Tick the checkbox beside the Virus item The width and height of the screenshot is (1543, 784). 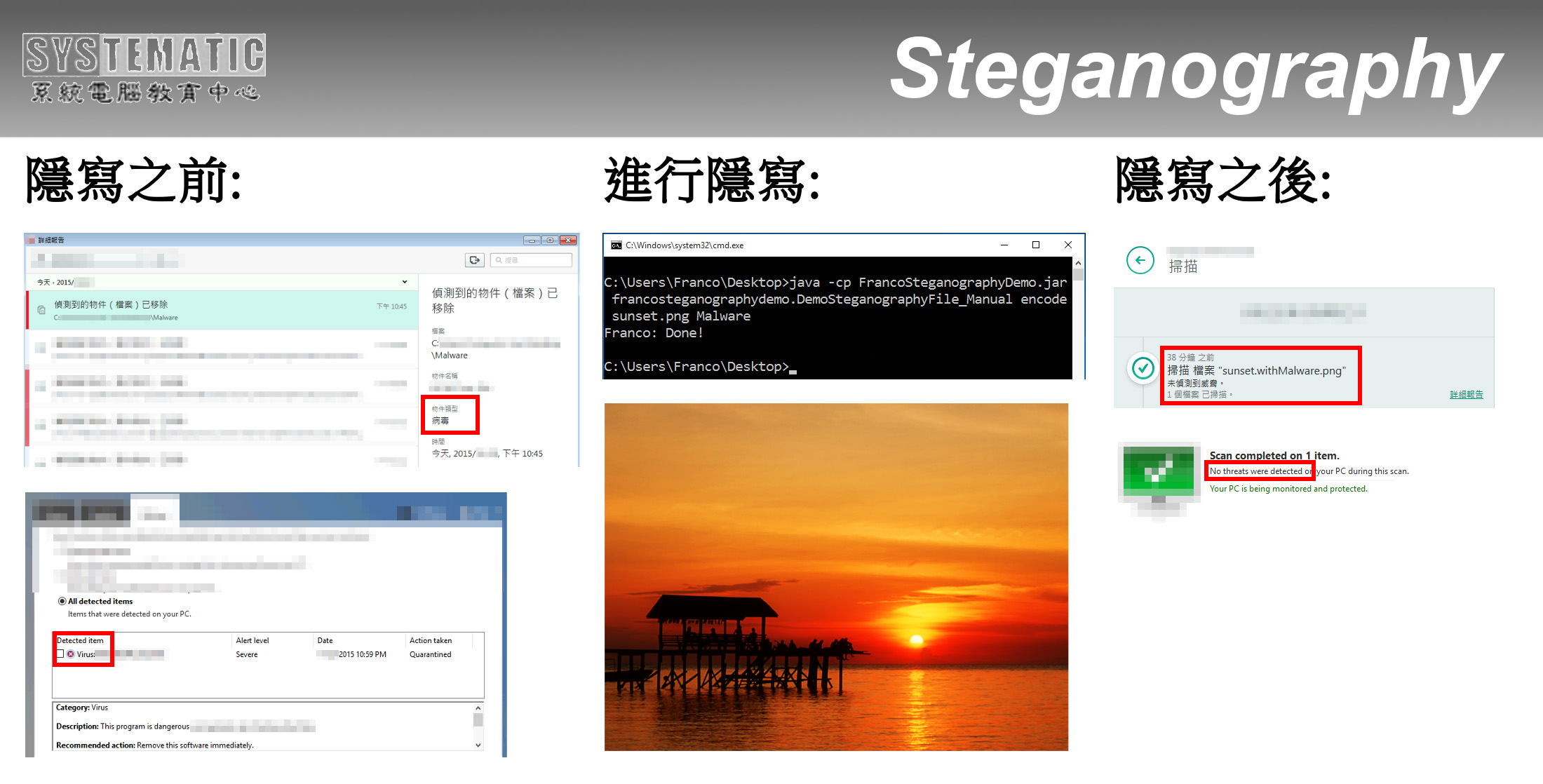60,654
